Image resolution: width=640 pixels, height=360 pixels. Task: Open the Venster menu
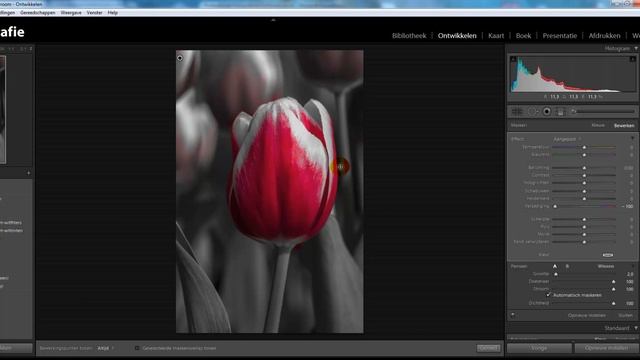[x=94, y=13]
